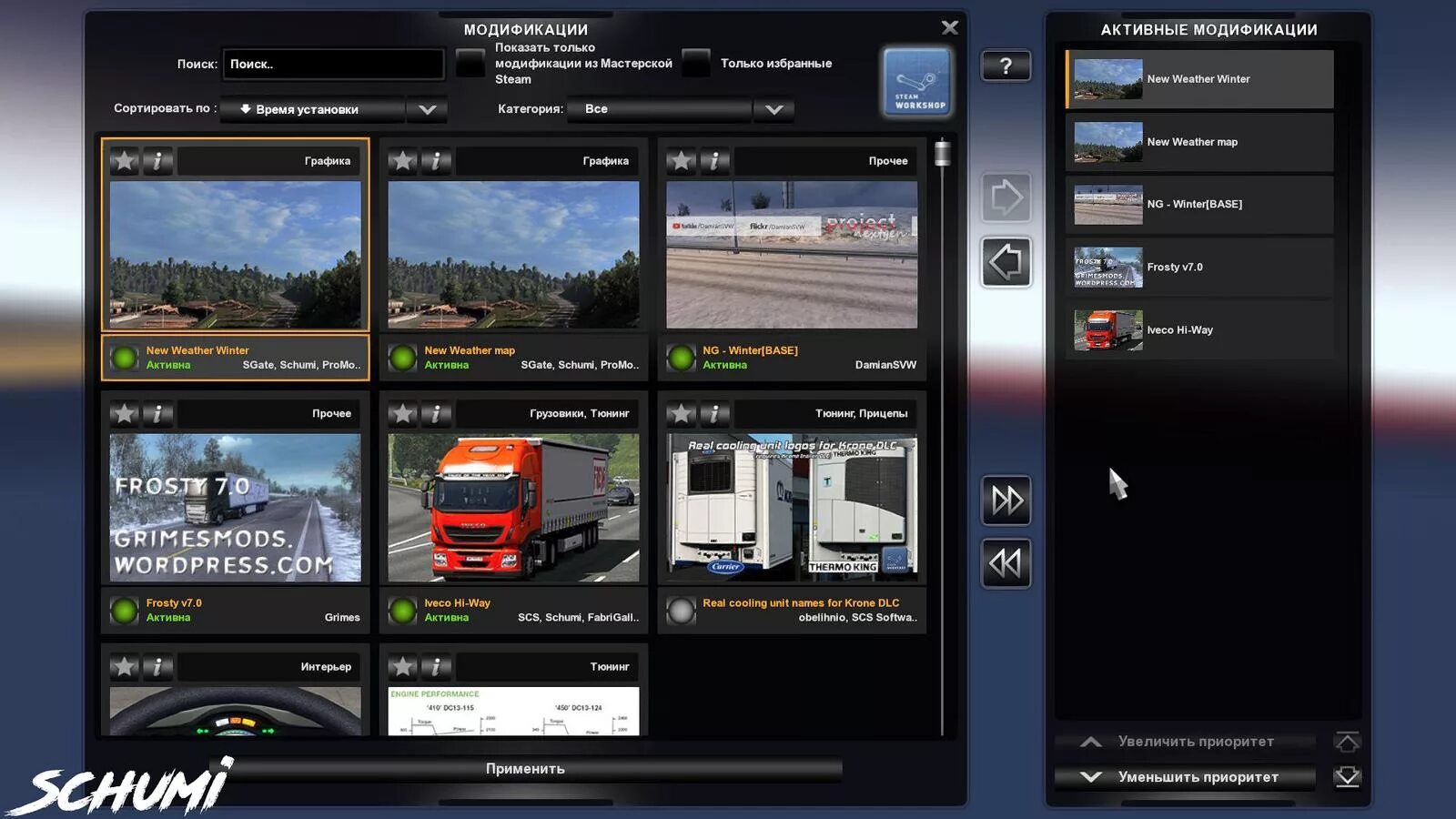Click the Iveco Hi-Way truck preview image
Image resolution: width=1456 pixels, height=819 pixels.
513,508
